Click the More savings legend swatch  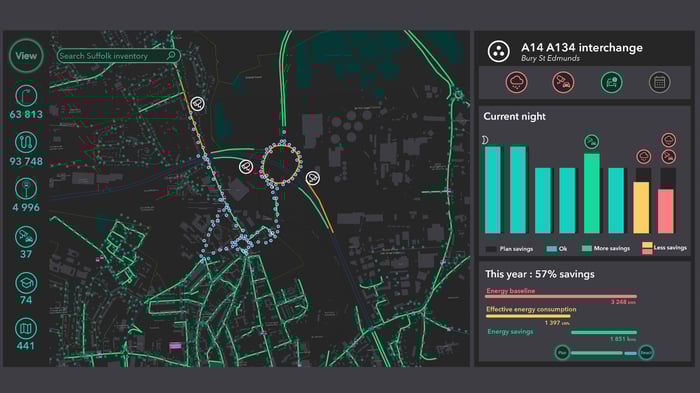[x=587, y=249]
